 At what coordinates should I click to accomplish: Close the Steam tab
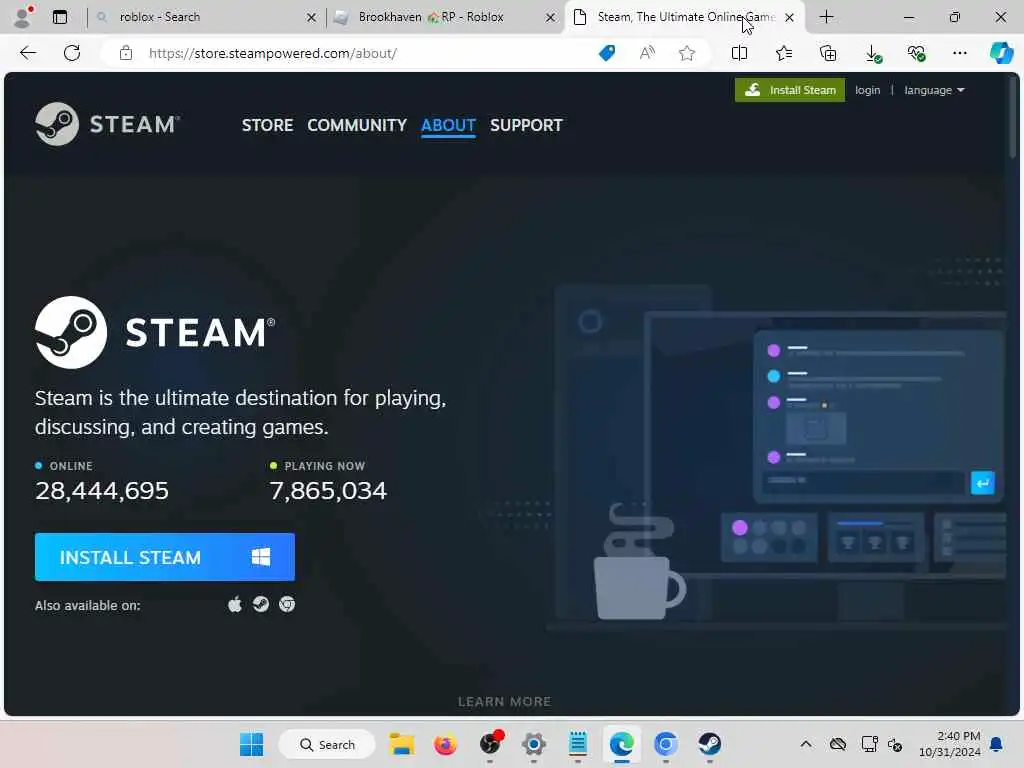(790, 18)
